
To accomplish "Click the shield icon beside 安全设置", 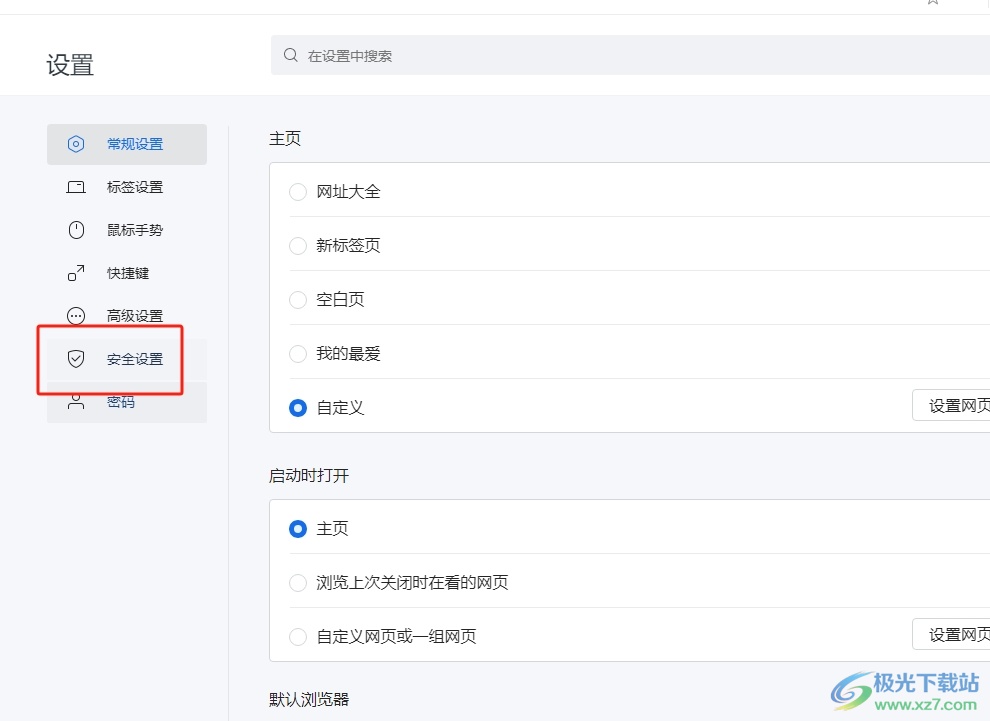I will pyautogui.click(x=76, y=359).
